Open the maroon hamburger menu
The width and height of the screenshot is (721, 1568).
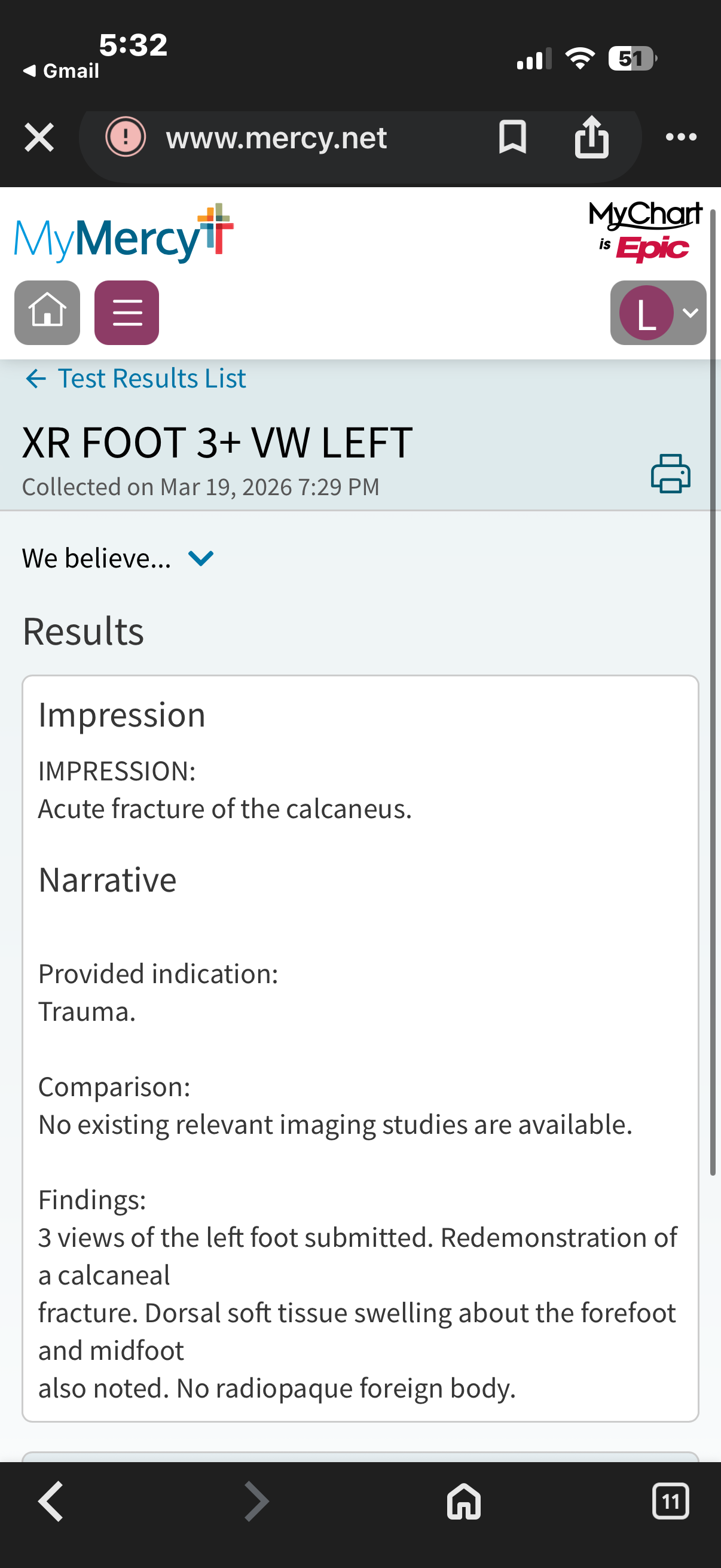(127, 312)
